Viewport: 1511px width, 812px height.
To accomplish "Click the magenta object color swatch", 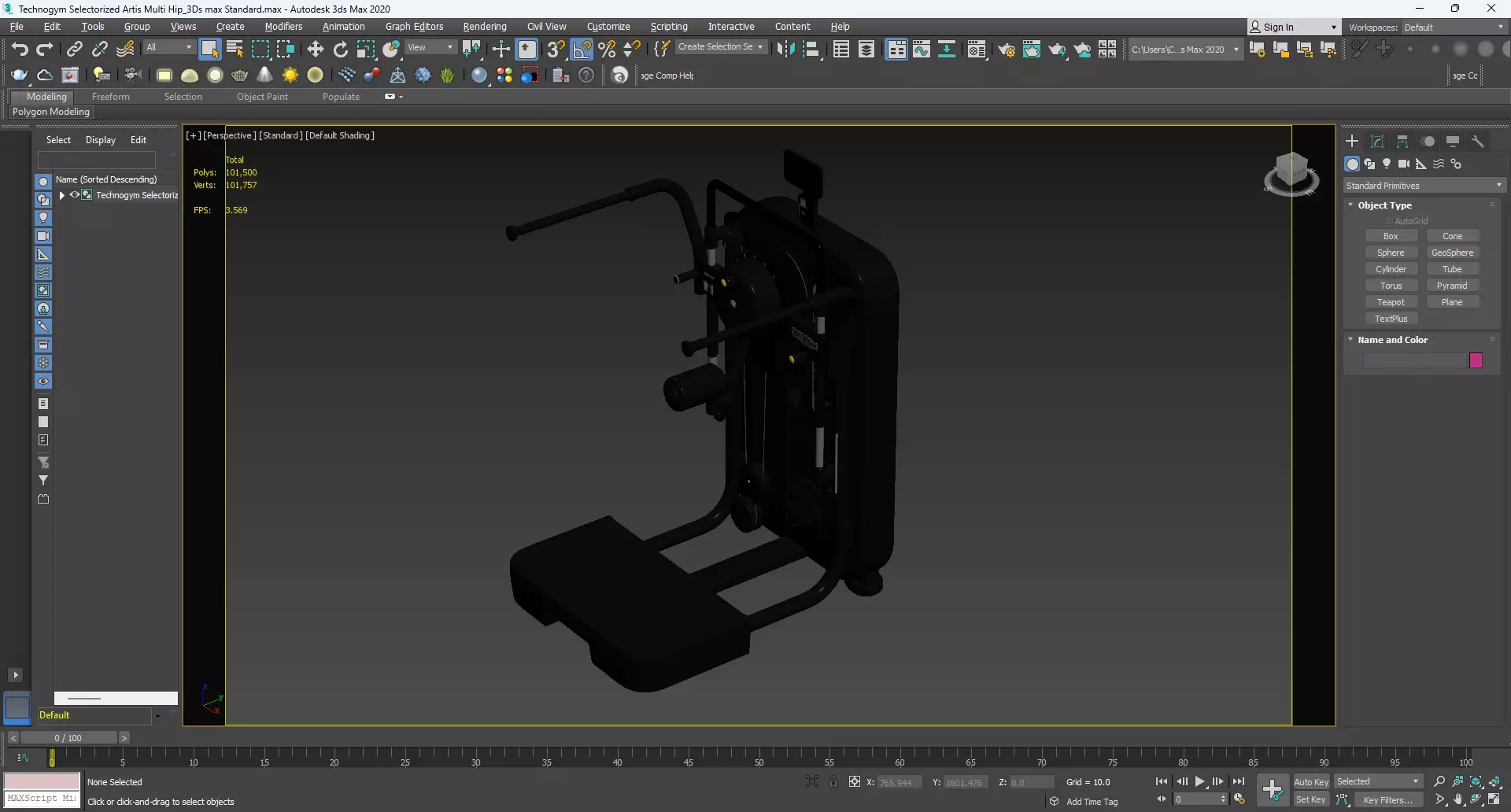I will tap(1476, 360).
